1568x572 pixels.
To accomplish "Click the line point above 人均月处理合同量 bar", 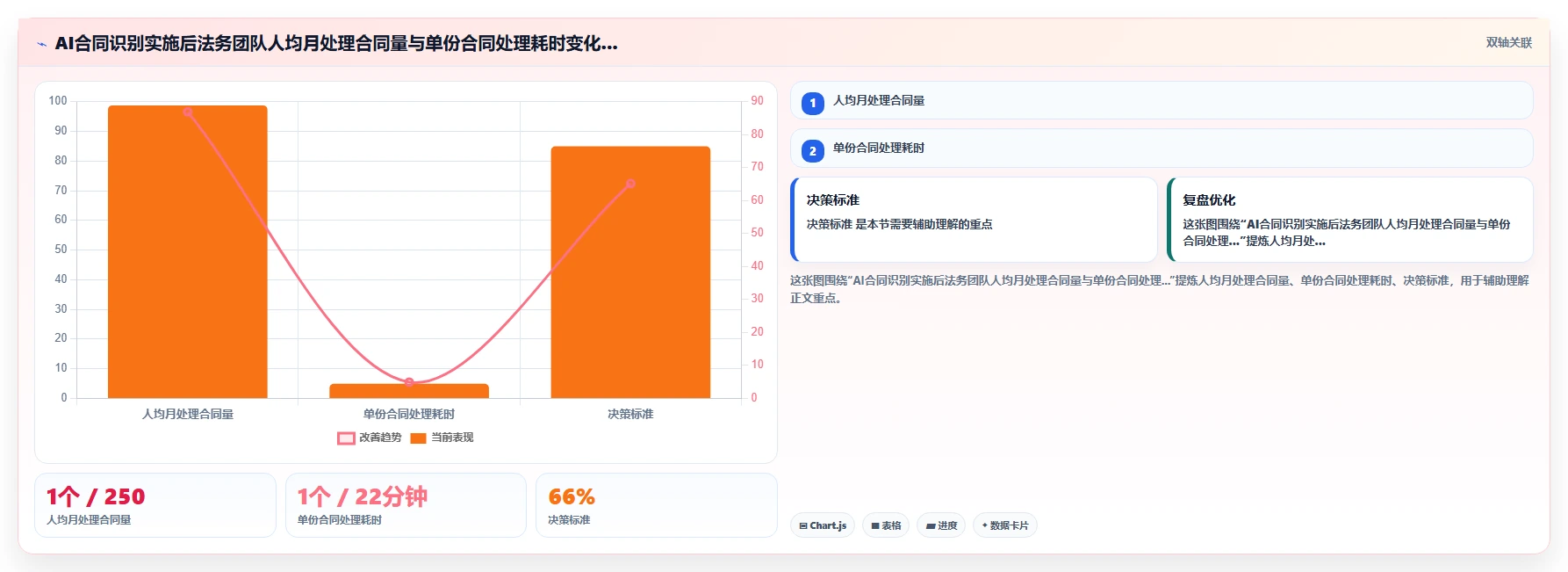I will [188, 112].
